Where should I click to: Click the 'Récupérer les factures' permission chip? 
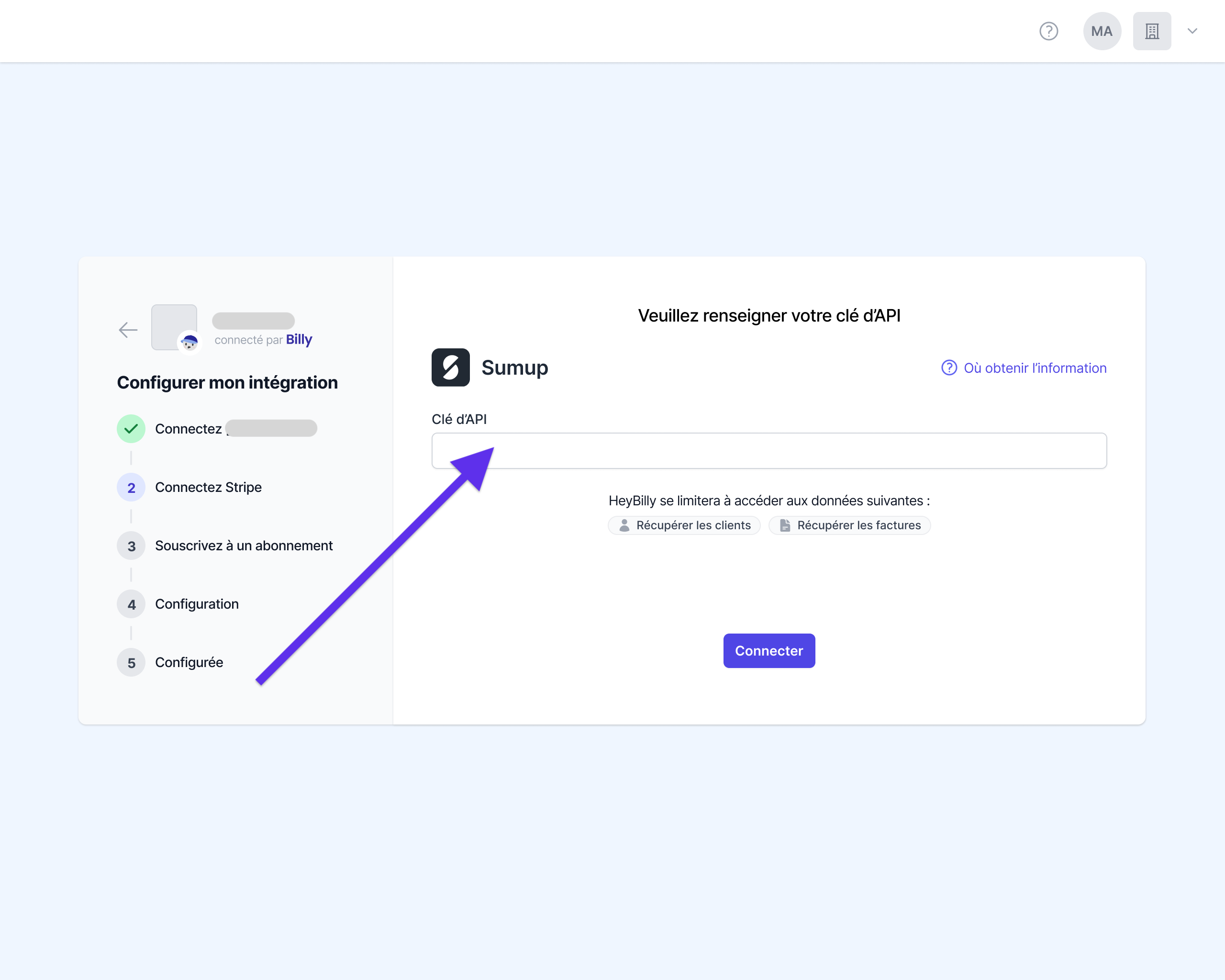tap(849, 525)
